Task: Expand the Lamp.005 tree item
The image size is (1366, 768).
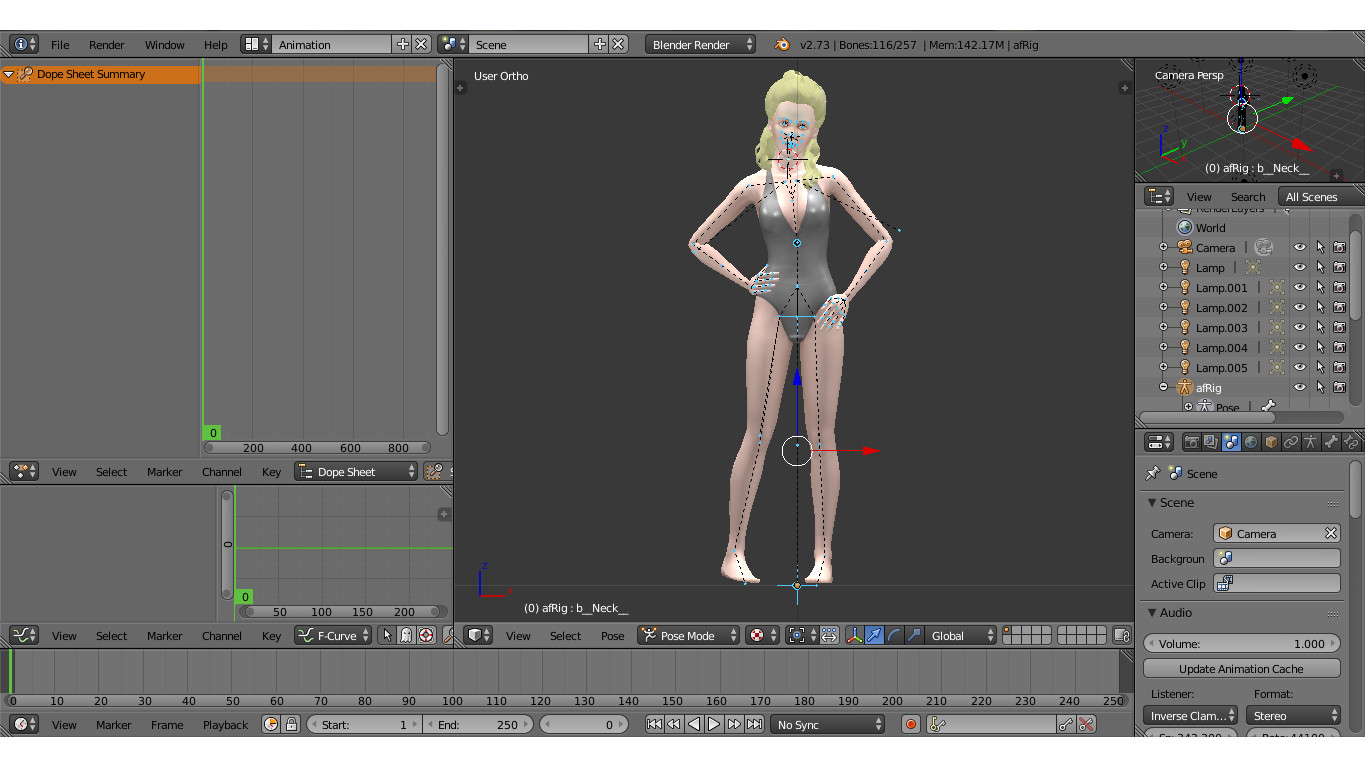Action: tap(1164, 367)
